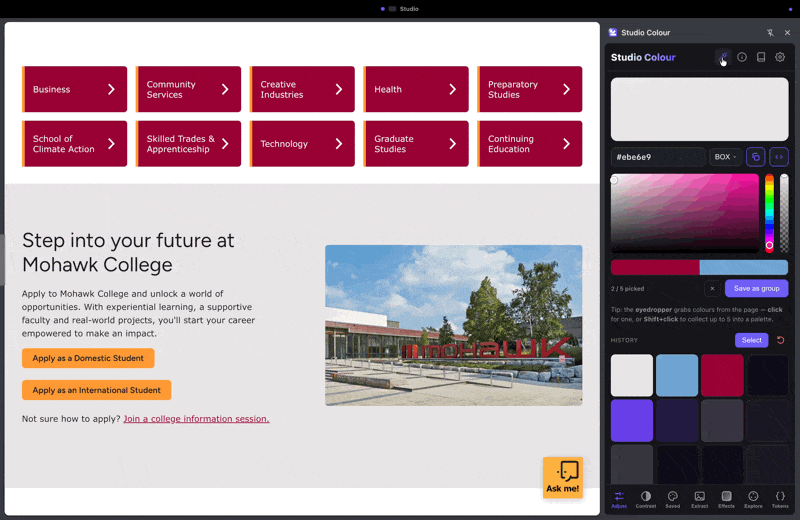This screenshot has height=520, width=800.
Task: Click inside the saturation gradient picker
Action: point(685,213)
